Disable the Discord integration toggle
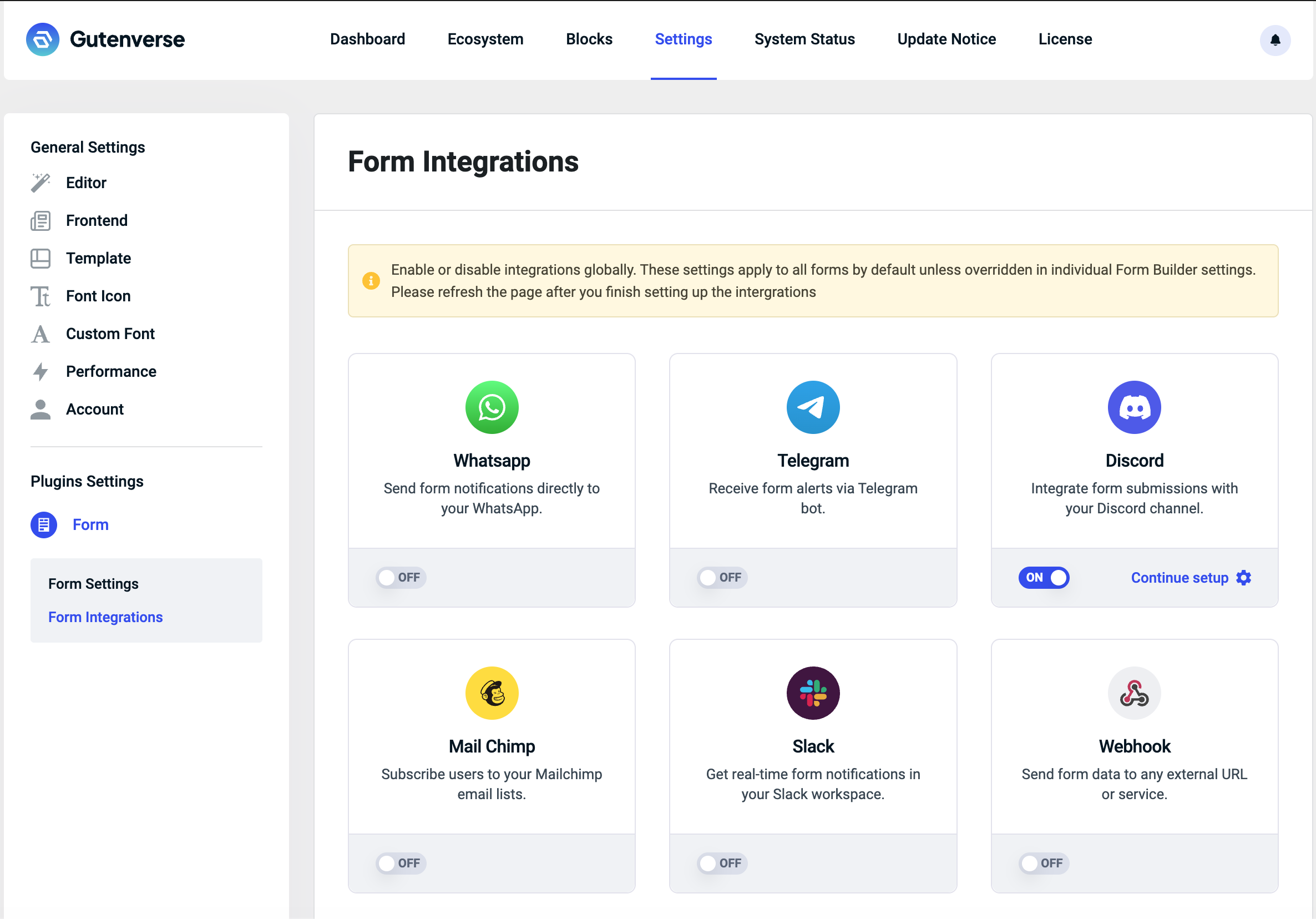The width and height of the screenshot is (1316, 919). (x=1044, y=577)
